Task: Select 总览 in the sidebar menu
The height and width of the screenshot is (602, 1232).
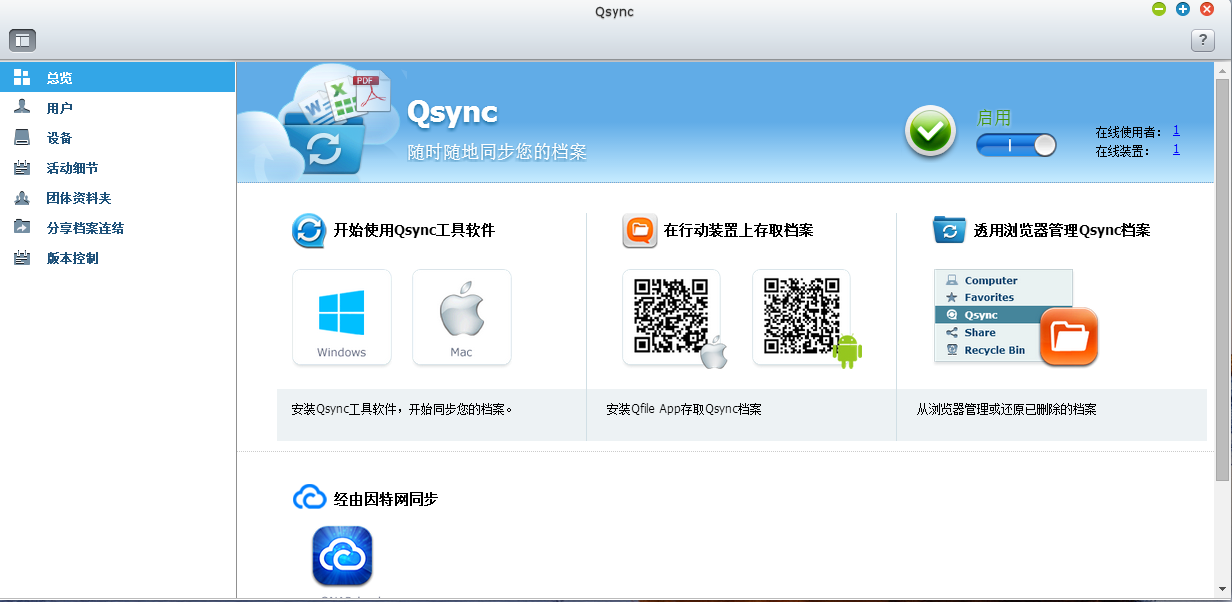Action: click(117, 78)
